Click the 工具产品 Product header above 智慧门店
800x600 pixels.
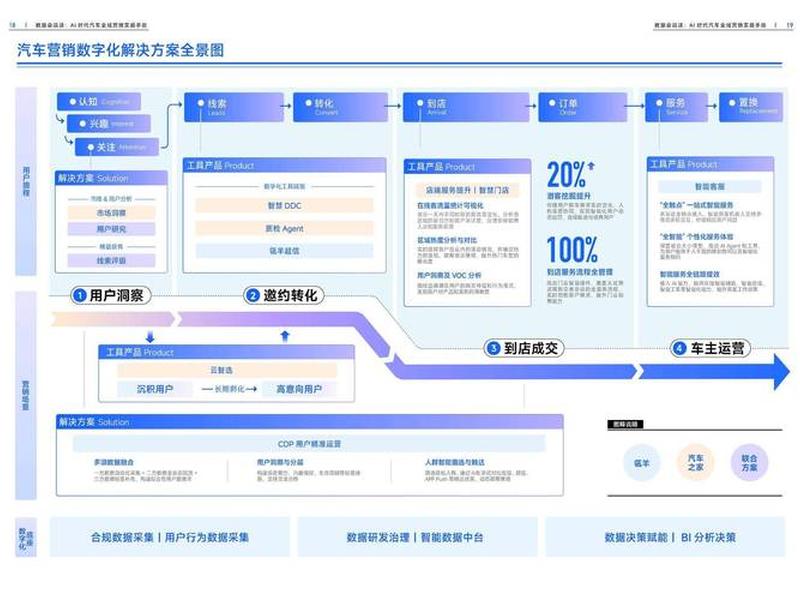click(x=467, y=166)
